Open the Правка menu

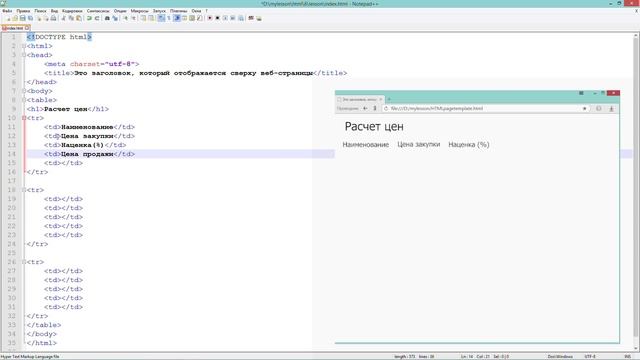coord(23,11)
